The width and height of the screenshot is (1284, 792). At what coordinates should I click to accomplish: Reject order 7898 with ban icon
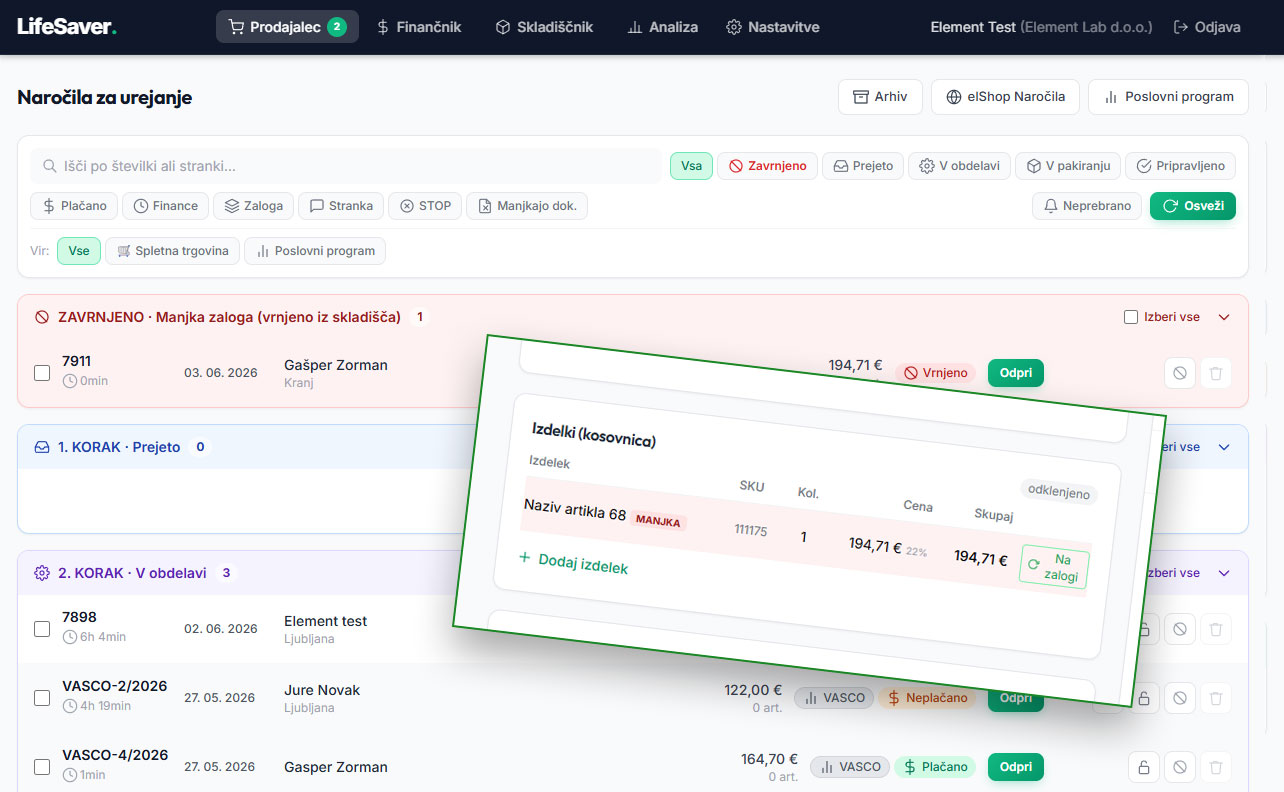(x=1180, y=629)
